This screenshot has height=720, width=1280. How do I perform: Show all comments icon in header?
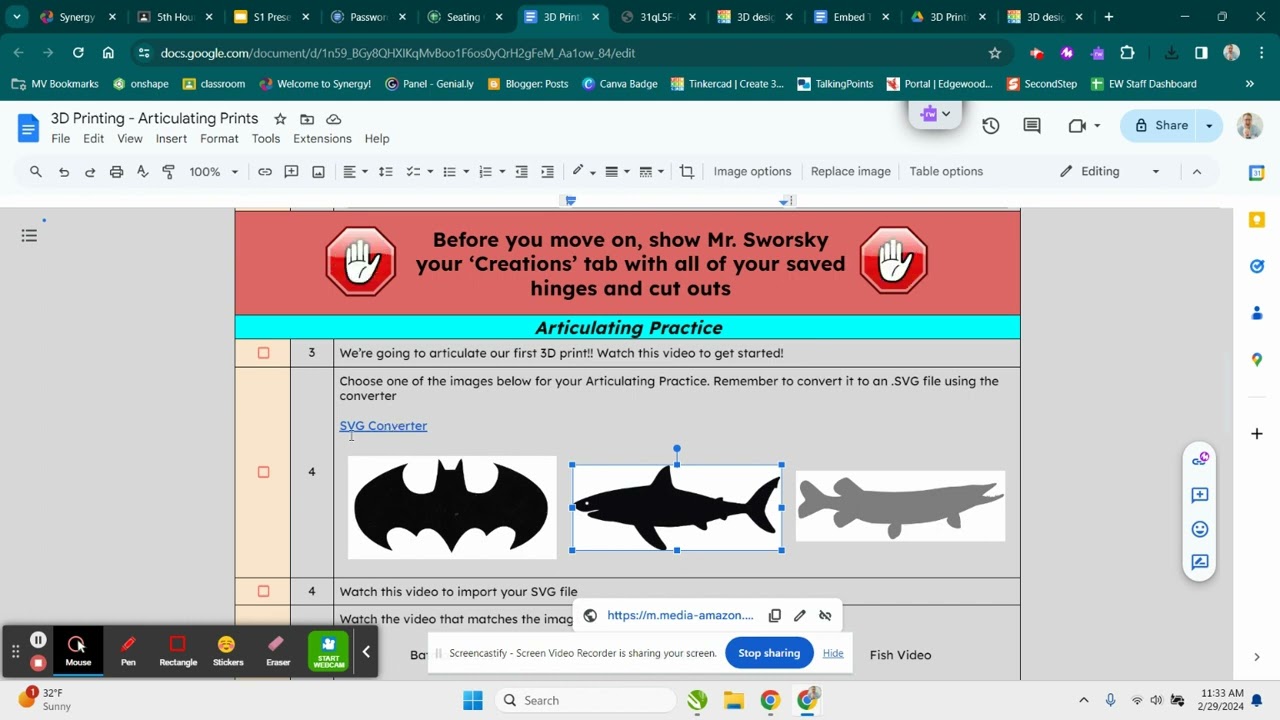[1032, 125]
